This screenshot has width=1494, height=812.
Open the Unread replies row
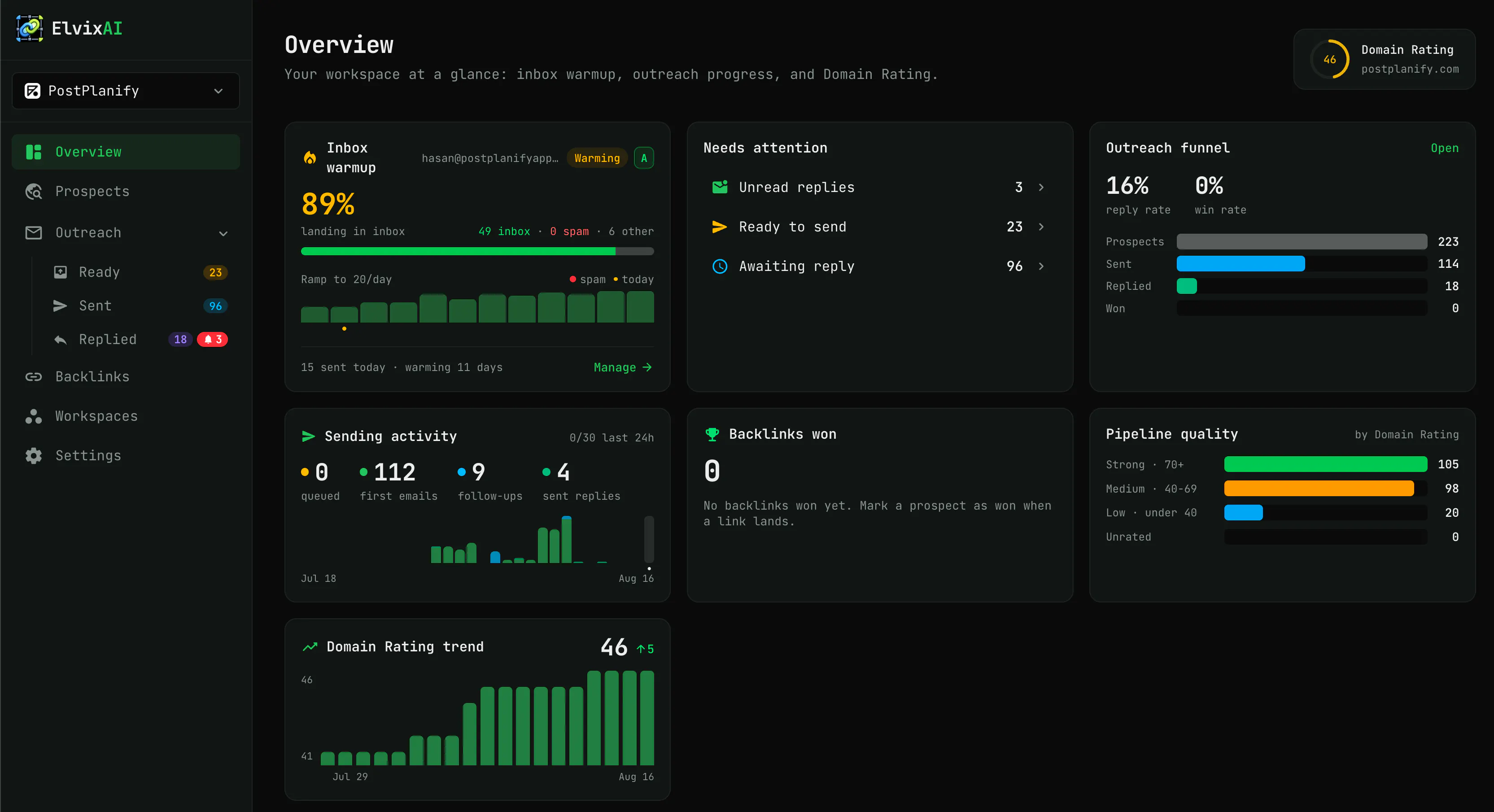pyautogui.click(x=879, y=188)
